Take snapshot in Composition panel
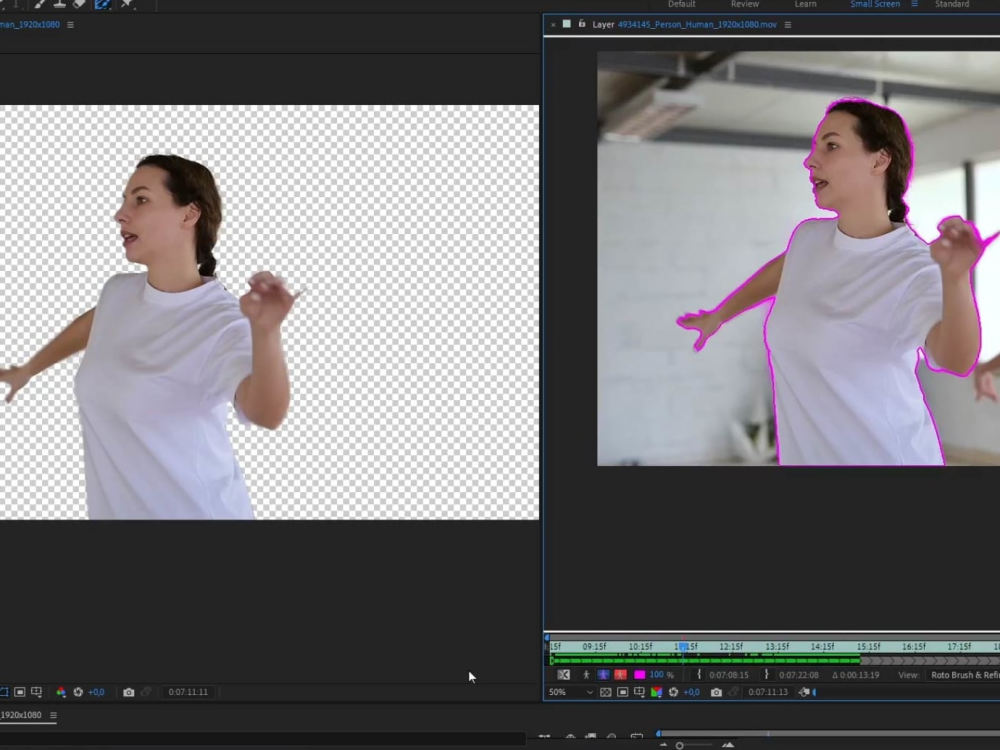 click(128, 692)
